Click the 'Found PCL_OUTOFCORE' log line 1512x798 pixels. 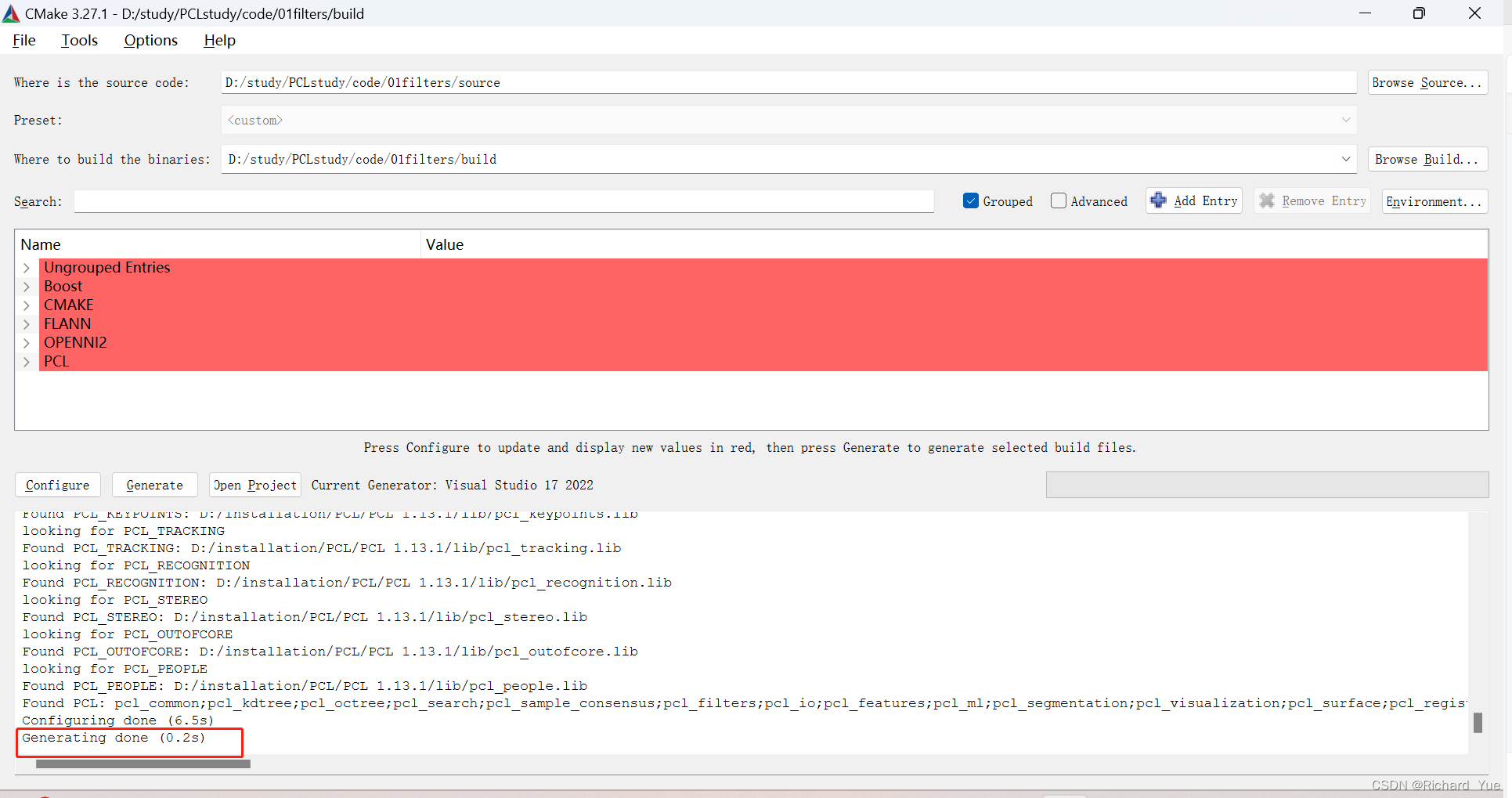(x=330, y=652)
